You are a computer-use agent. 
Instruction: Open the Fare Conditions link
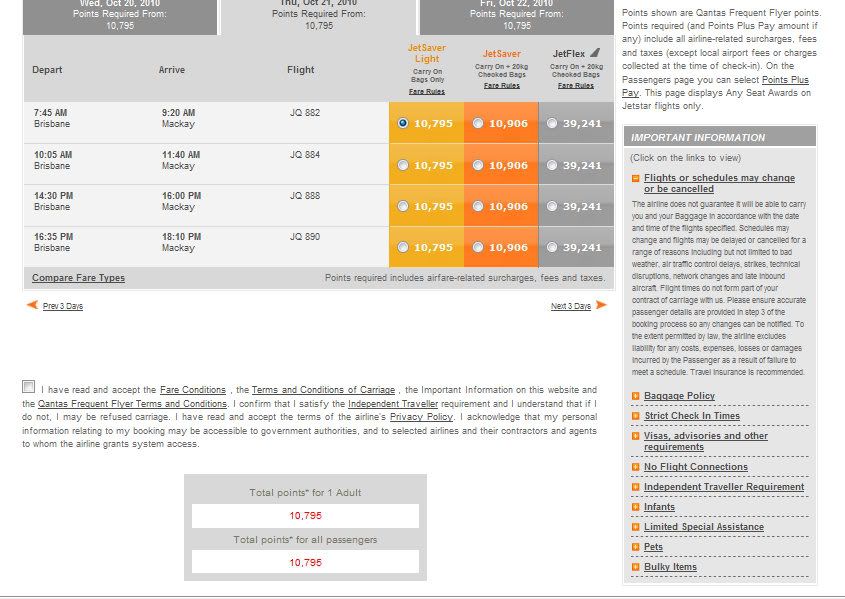[193, 389]
